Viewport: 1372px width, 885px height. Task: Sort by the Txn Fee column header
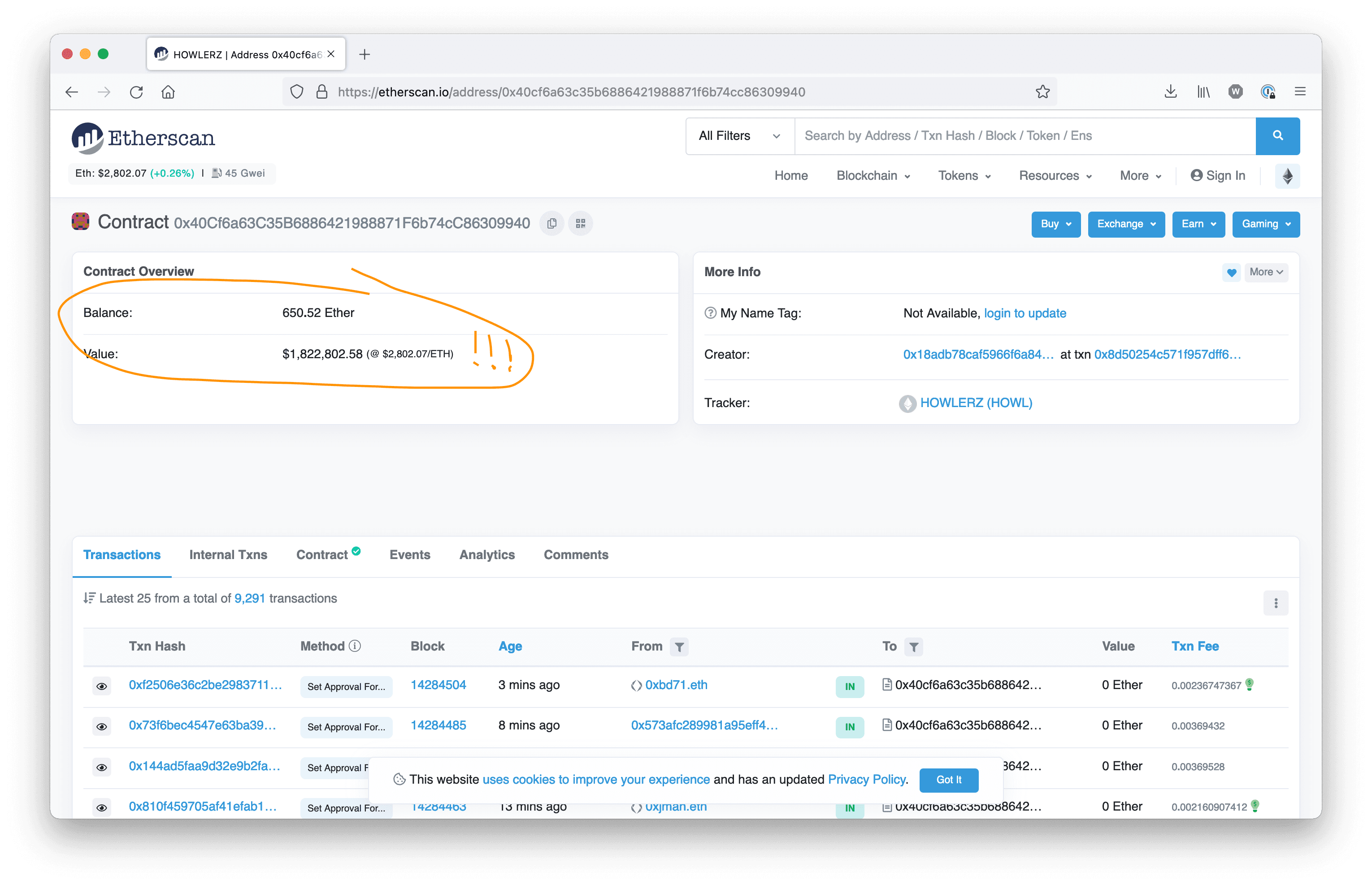click(x=1195, y=646)
